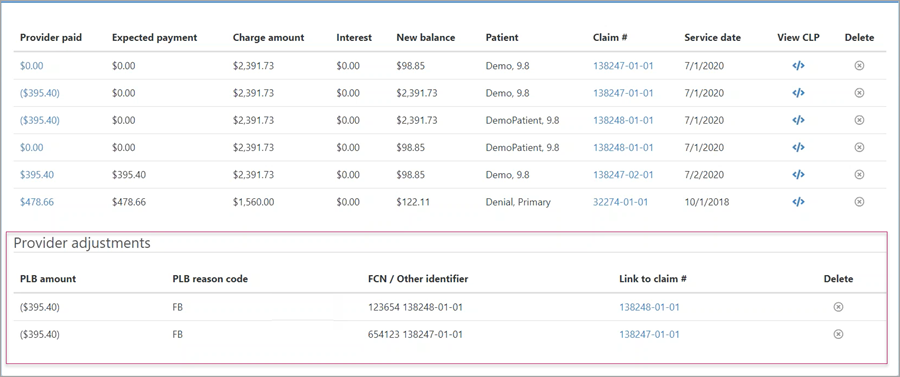Follow the adjustment link to claim 138247-01-01
900x377 pixels.
pos(649,334)
